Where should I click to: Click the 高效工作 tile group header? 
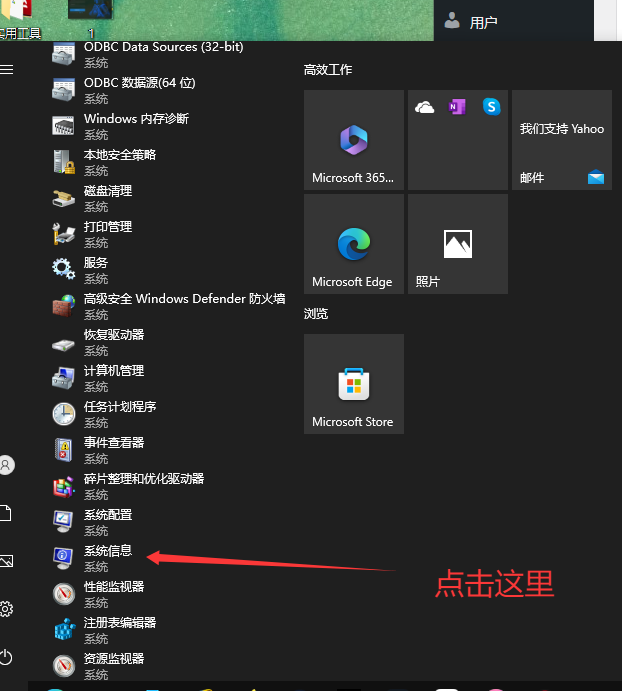328,70
